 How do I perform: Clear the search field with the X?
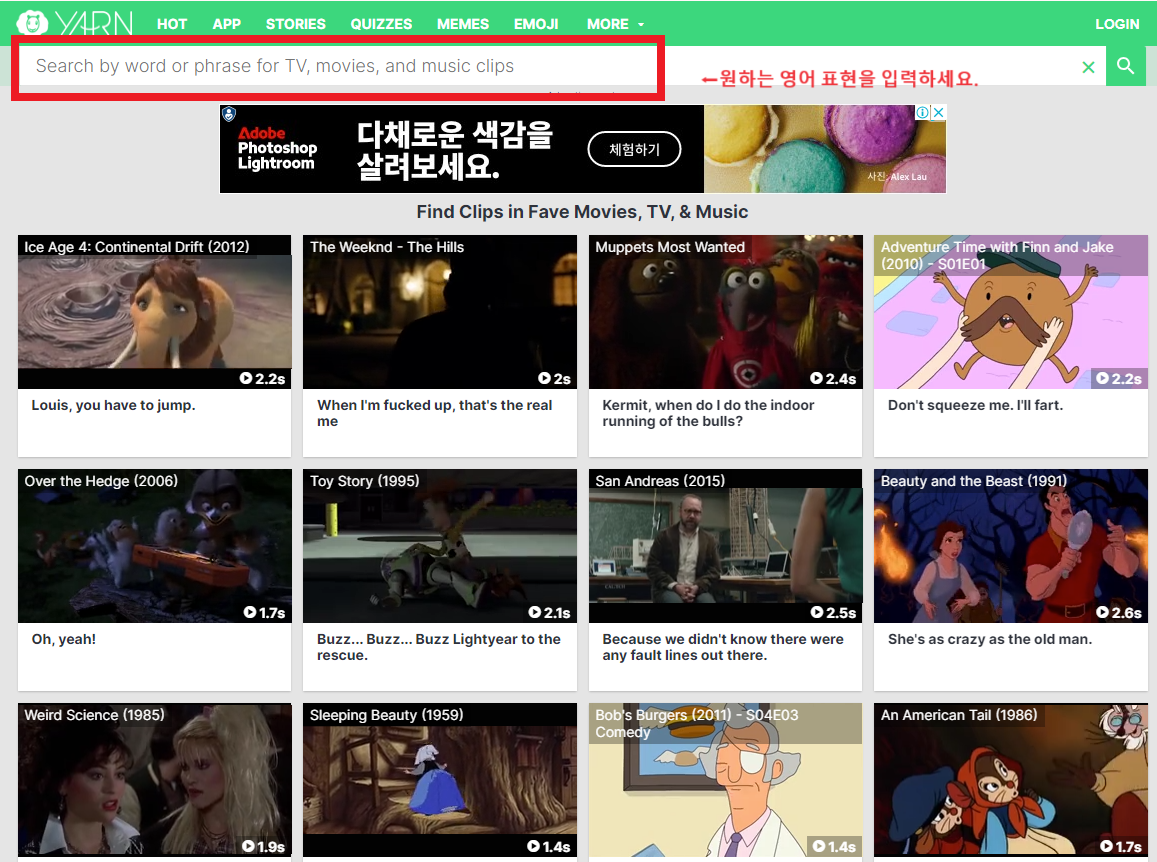[1088, 67]
